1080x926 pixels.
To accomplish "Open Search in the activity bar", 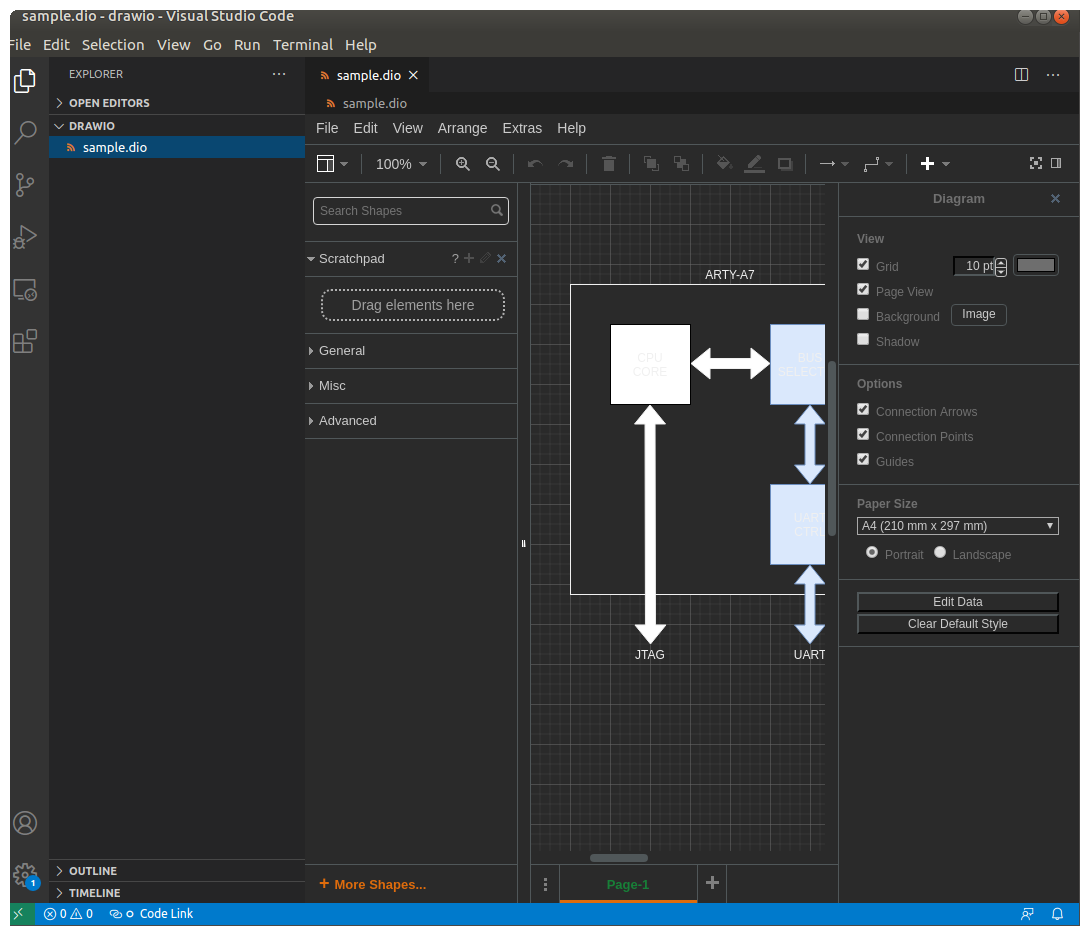I will [25, 133].
